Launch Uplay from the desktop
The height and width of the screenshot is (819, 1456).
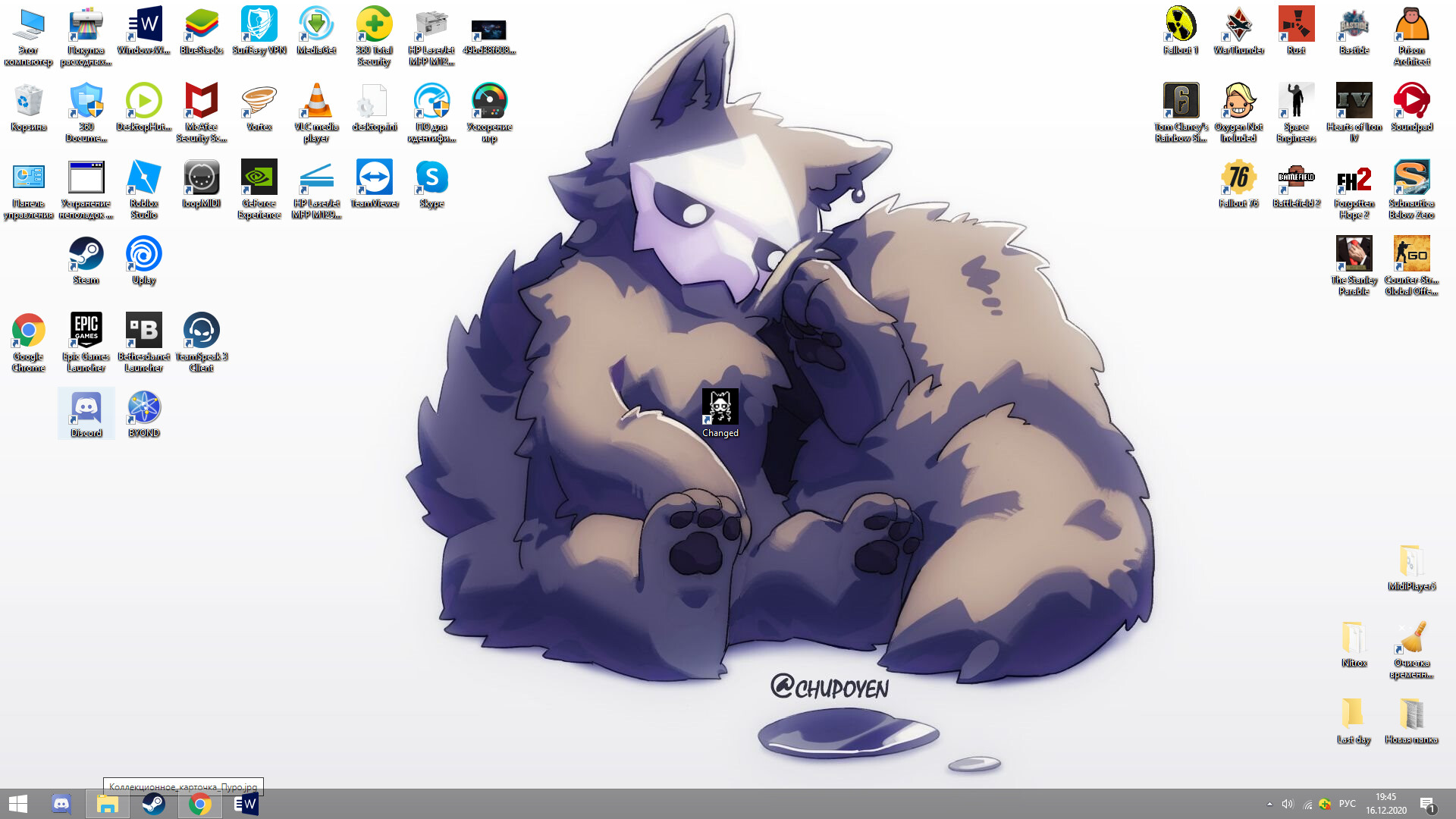click(143, 260)
